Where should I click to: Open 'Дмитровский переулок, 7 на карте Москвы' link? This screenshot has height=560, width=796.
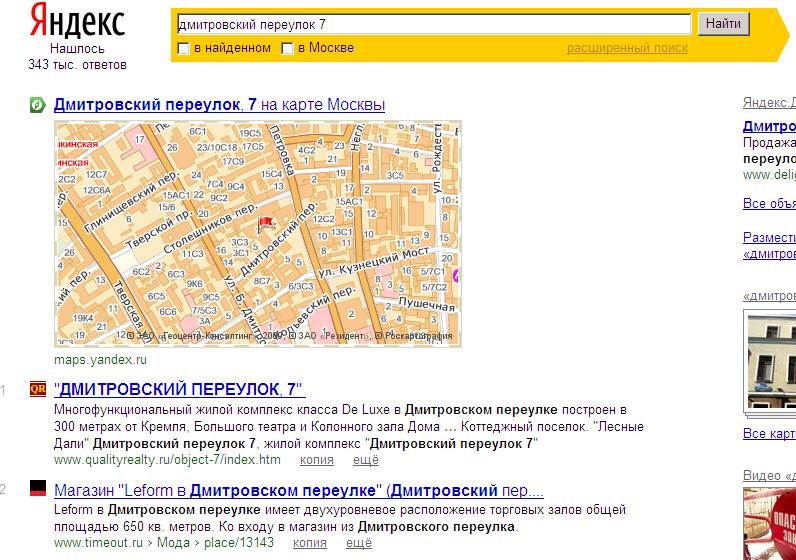click(x=219, y=105)
